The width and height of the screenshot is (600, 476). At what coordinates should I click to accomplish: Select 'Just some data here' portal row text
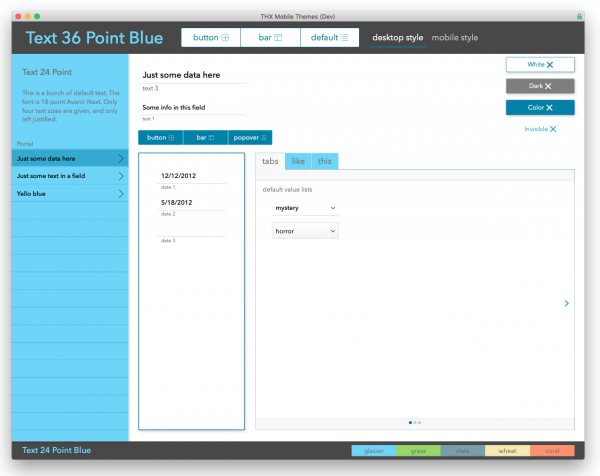pos(46,158)
